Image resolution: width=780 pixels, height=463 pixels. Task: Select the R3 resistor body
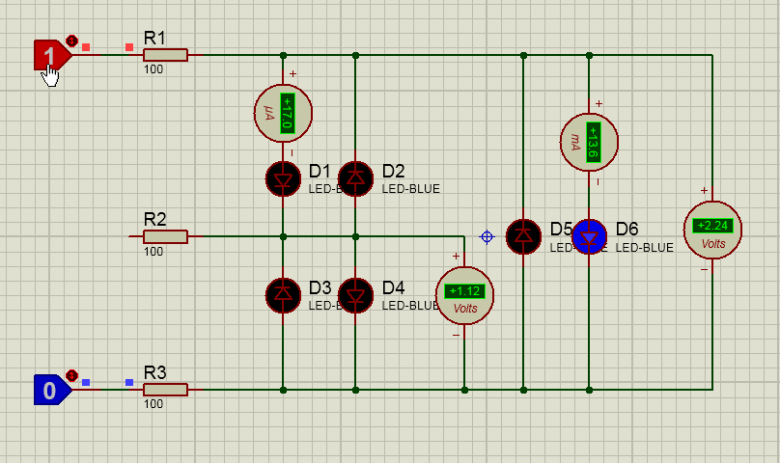165,389
